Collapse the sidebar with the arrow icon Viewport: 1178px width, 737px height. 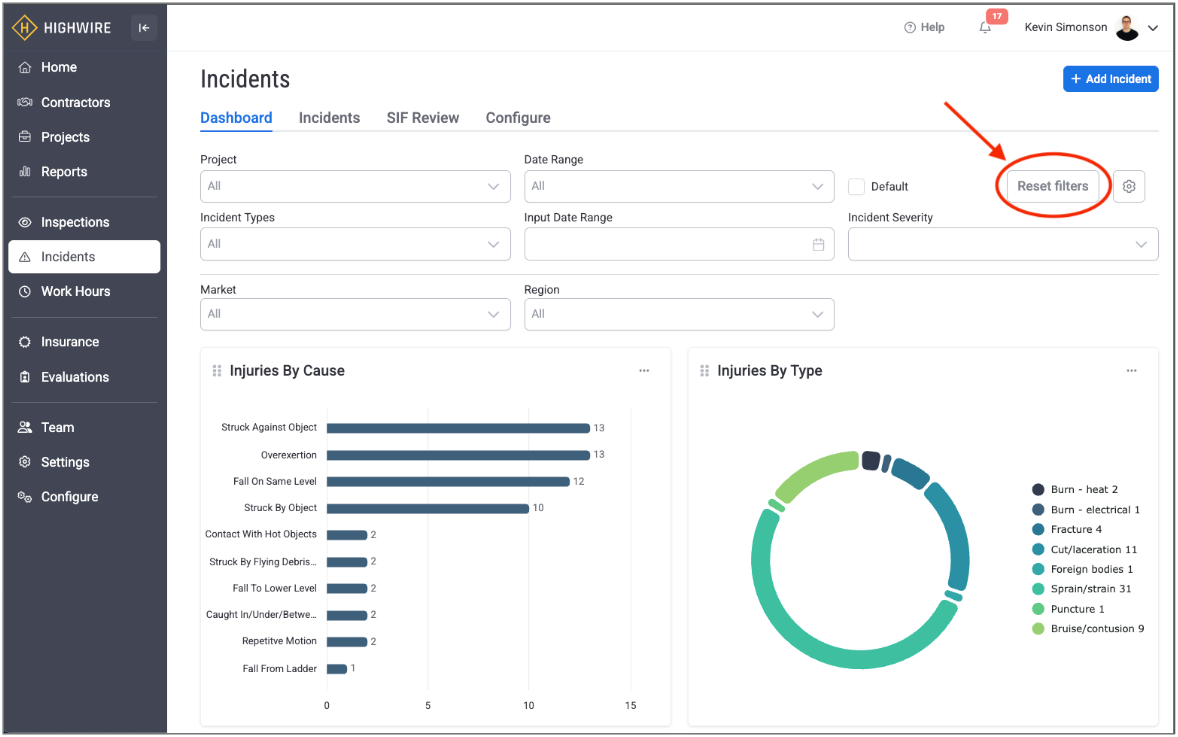click(144, 28)
